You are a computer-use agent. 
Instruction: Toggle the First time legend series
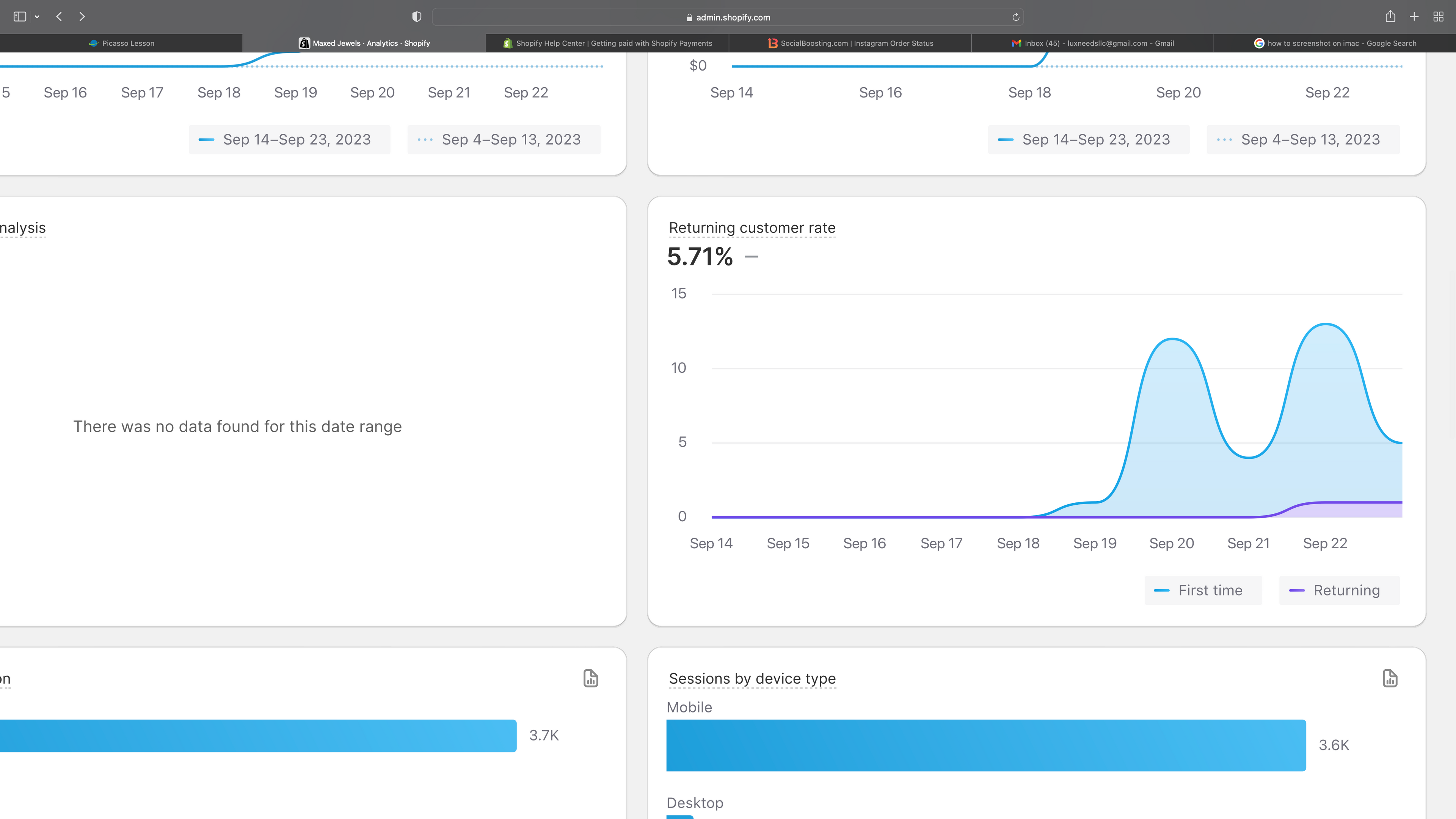(1203, 590)
